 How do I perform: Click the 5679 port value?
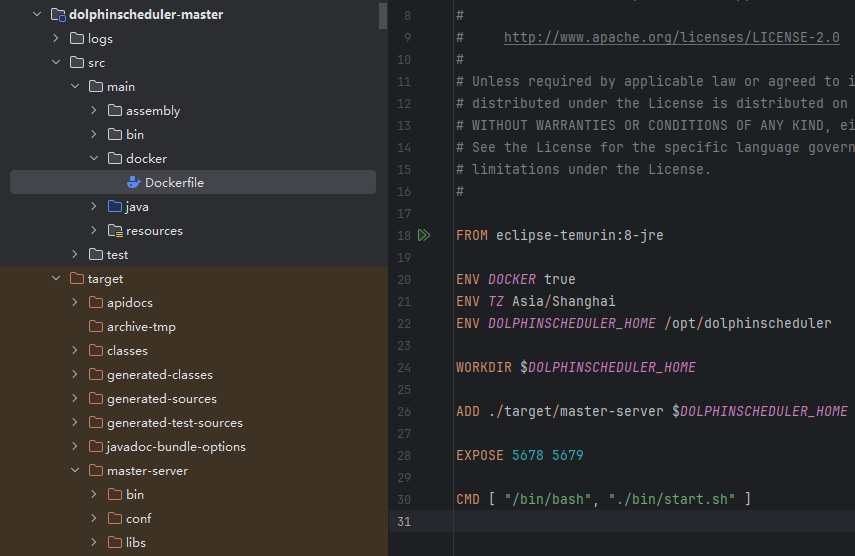[567, 455]
